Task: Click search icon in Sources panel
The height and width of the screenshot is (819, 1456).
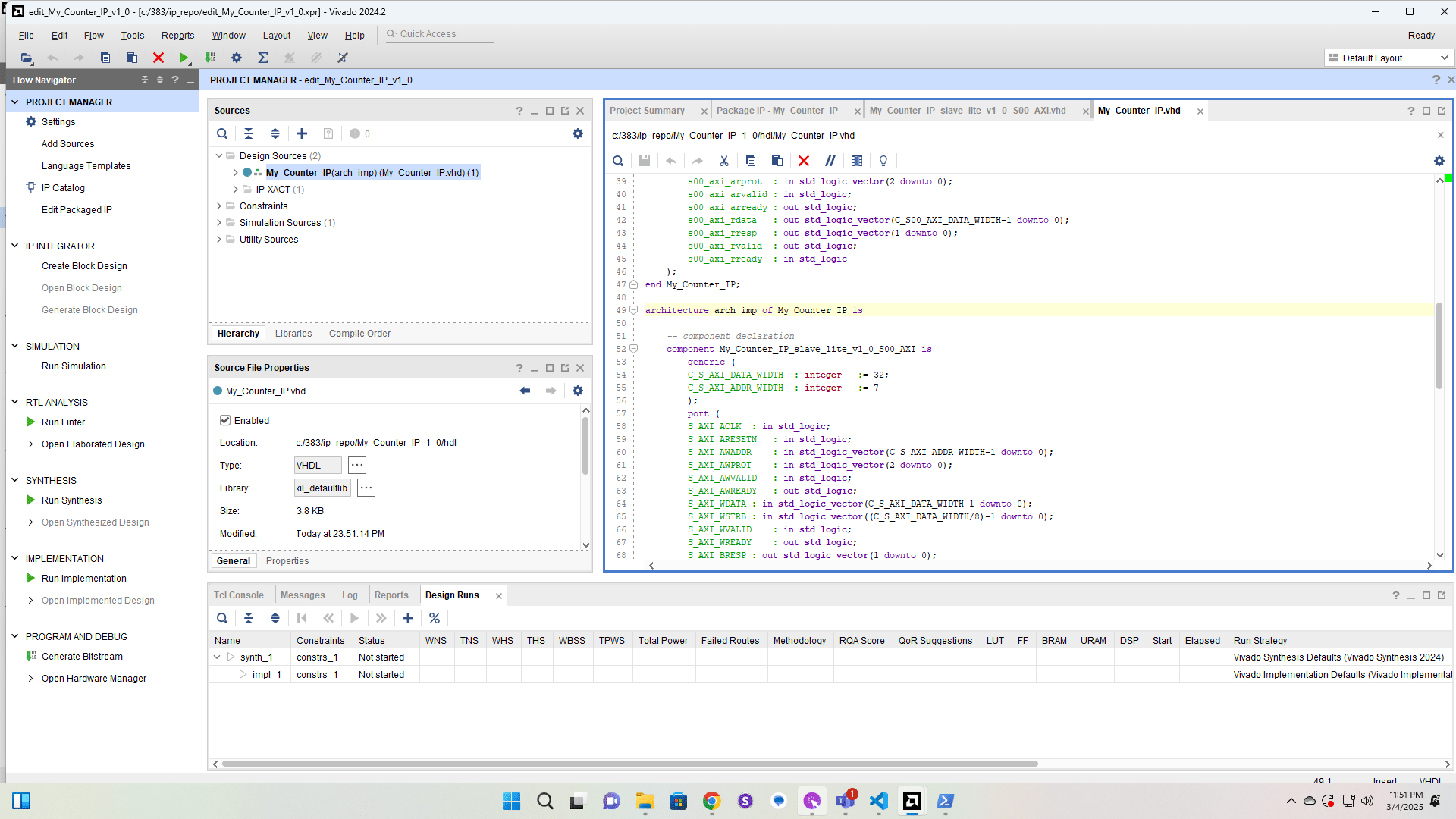Action: point(222,133)
